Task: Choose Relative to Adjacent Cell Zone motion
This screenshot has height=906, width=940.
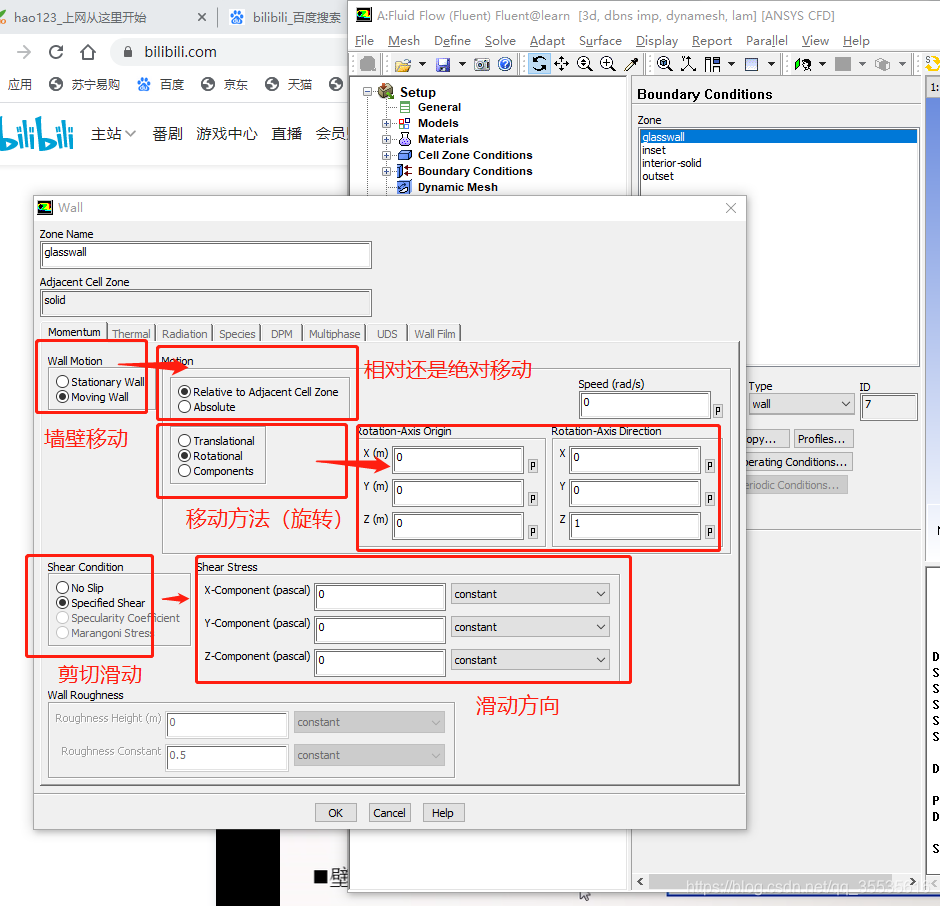Action: coord(185,392)
